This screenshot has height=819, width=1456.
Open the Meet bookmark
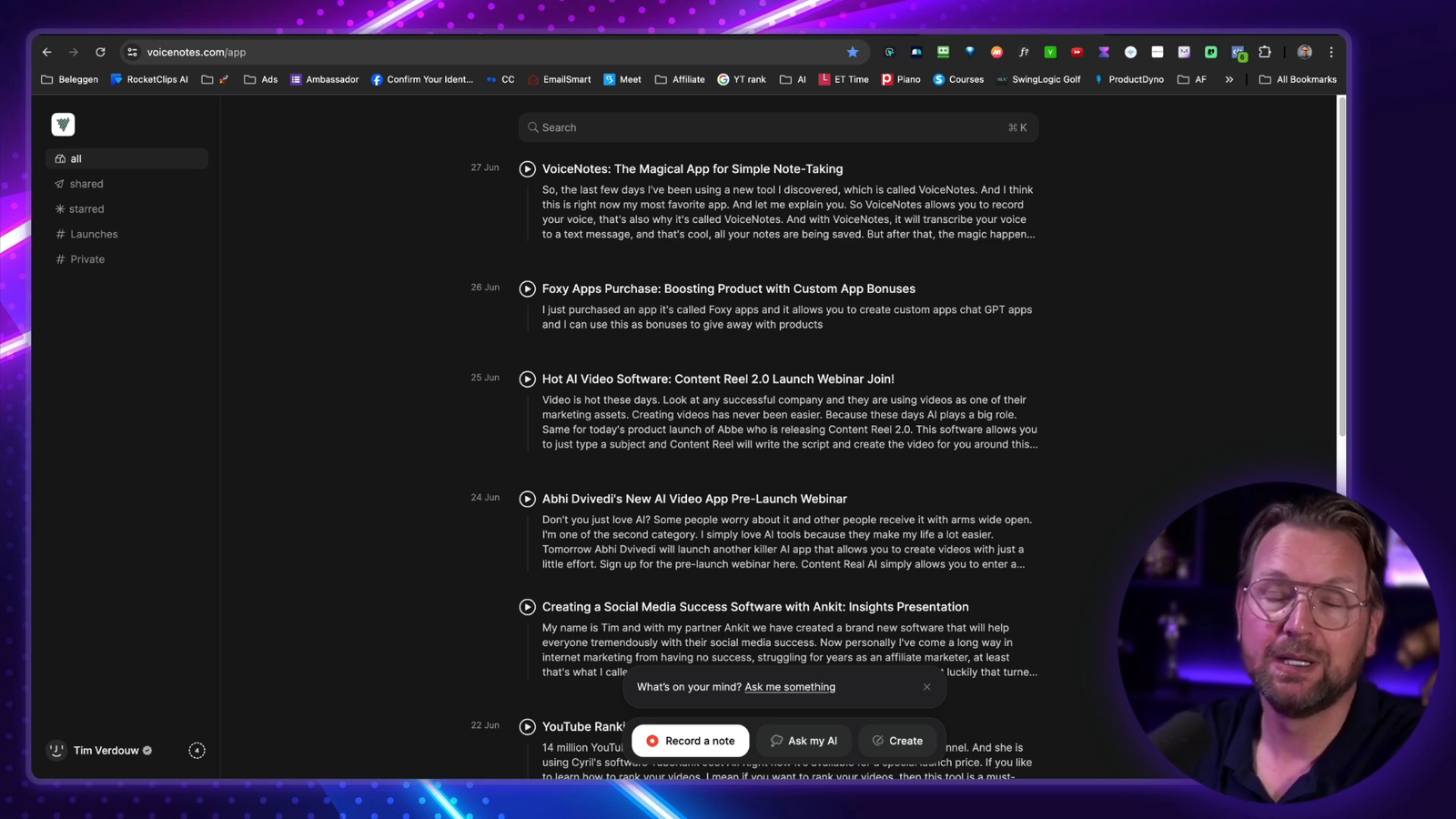point(622,79)
